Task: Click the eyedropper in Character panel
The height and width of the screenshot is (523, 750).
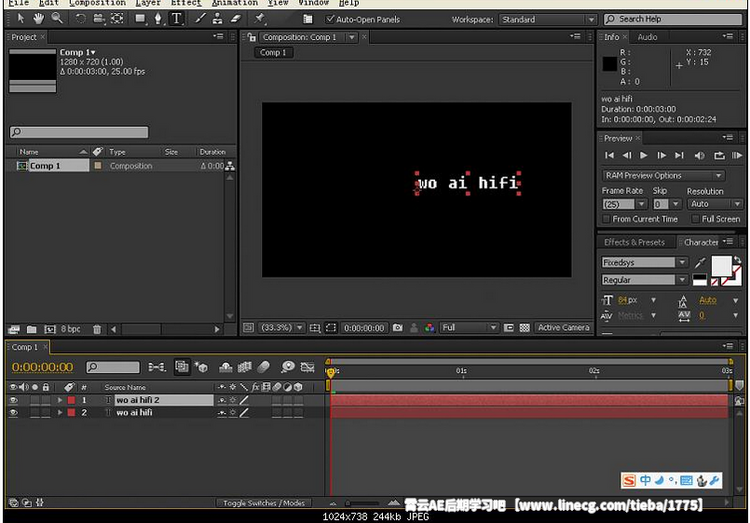Action: coord(700,263)
